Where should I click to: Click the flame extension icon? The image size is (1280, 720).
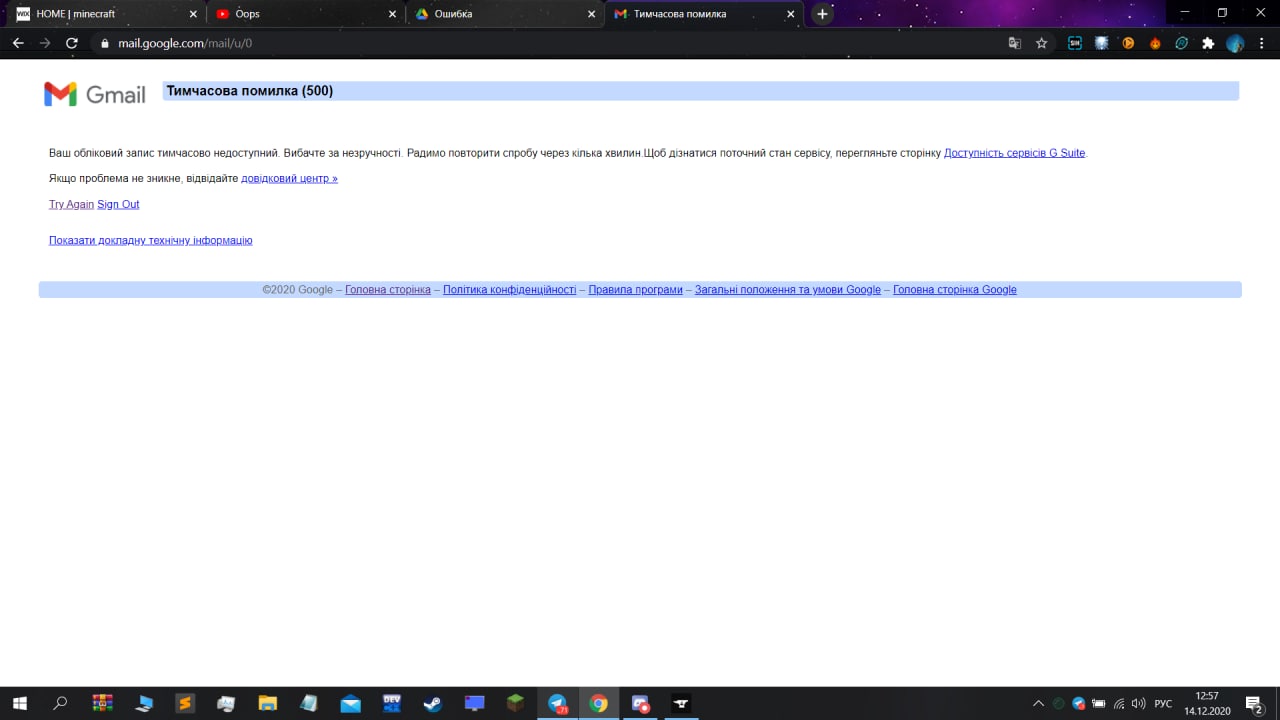(x=1155, y=43)
